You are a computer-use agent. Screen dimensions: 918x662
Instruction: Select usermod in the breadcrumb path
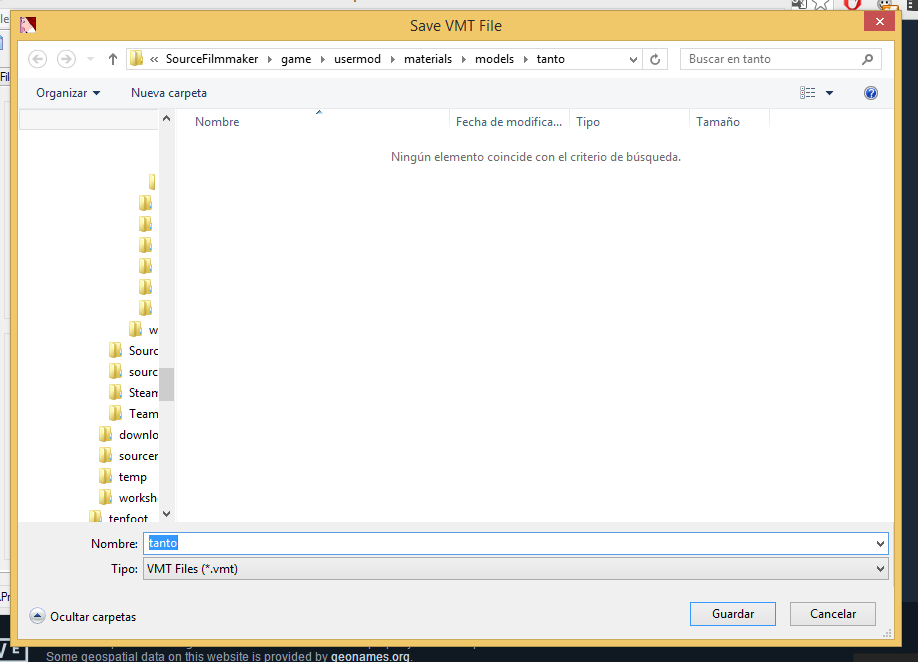[x=357, y=59]
